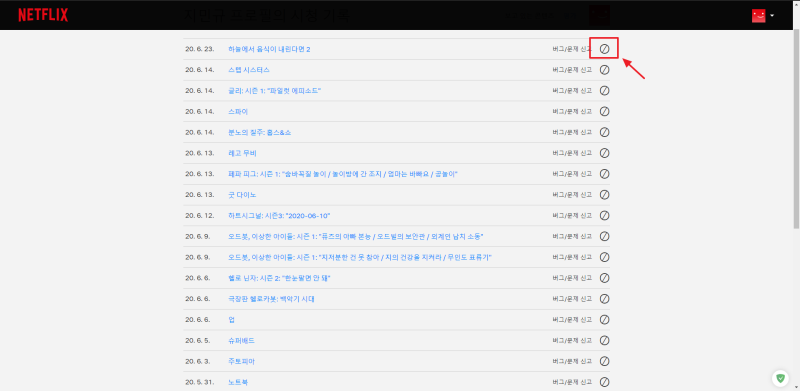Click 버그/문제 신고 for 스텝 시스터스
This screenshot has height=391, width=800.
(572, 70)
